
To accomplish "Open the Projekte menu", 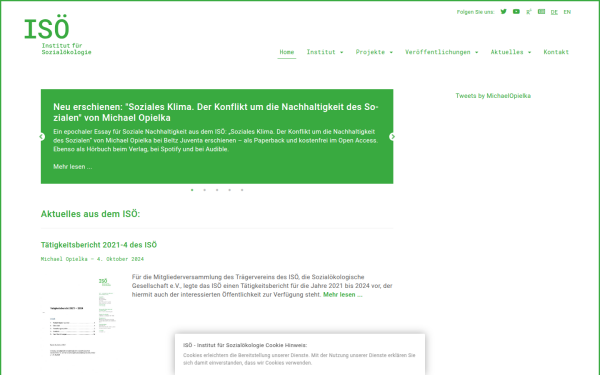I will point(370,52).
